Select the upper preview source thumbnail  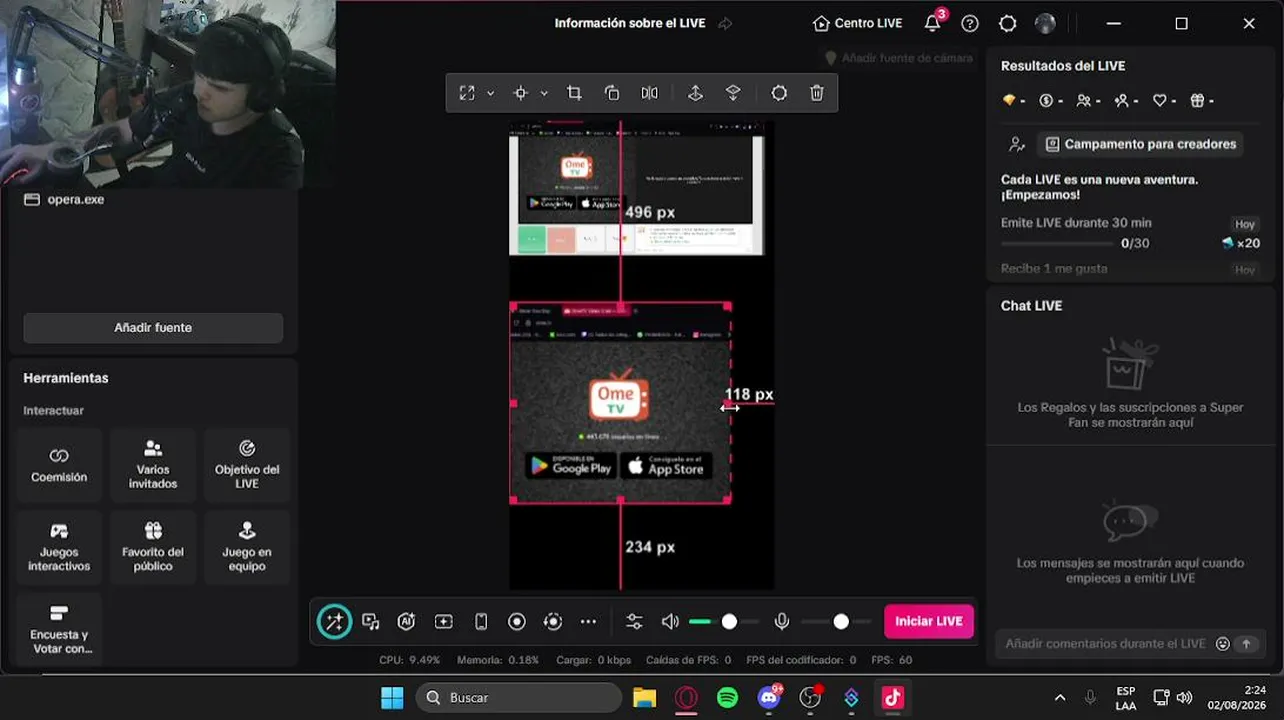[x=636, y=189]
